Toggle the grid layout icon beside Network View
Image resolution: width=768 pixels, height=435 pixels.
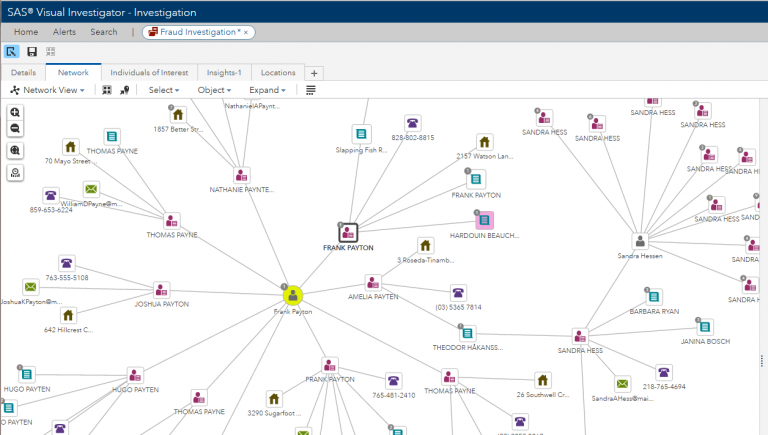click(107, 90)
